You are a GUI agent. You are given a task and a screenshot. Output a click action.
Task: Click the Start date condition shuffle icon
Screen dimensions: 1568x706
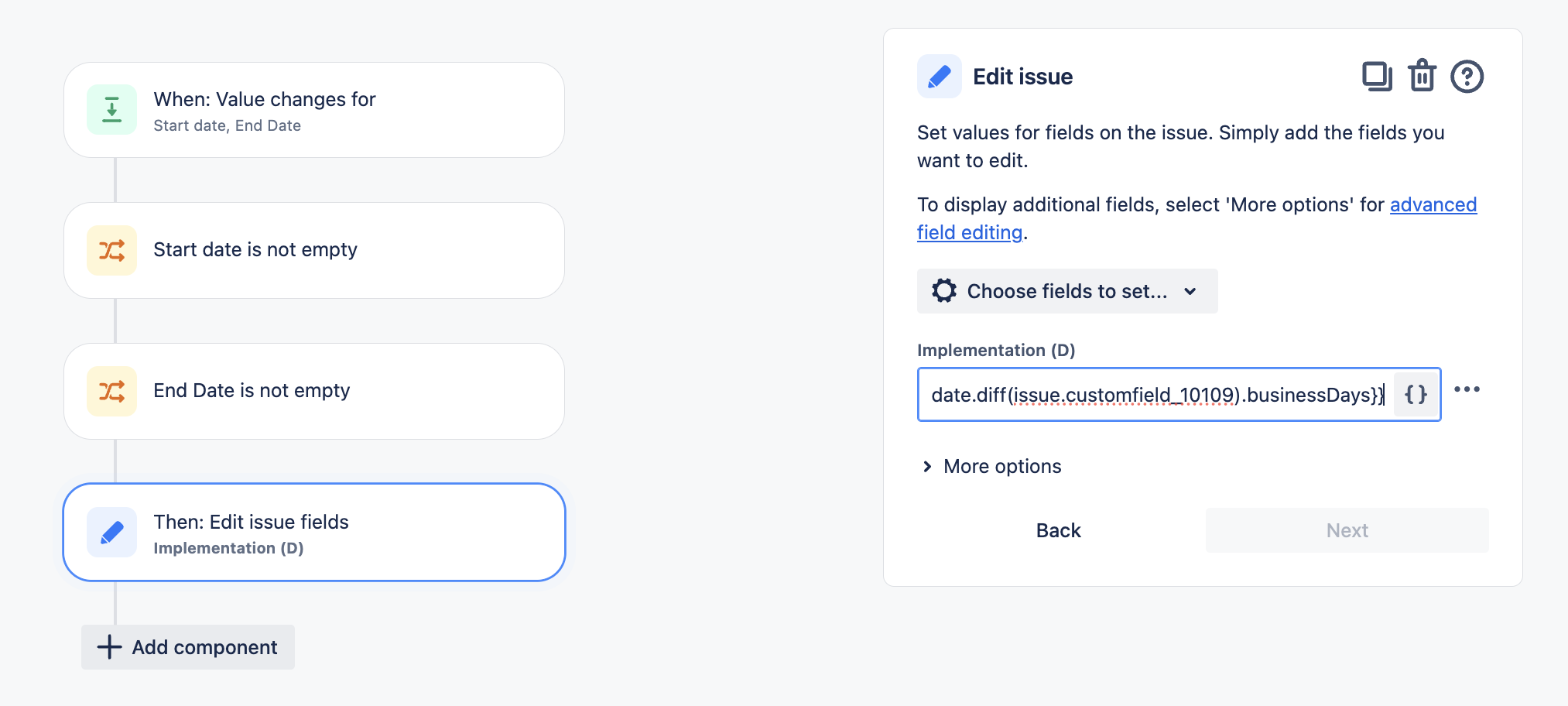[112, 251]
